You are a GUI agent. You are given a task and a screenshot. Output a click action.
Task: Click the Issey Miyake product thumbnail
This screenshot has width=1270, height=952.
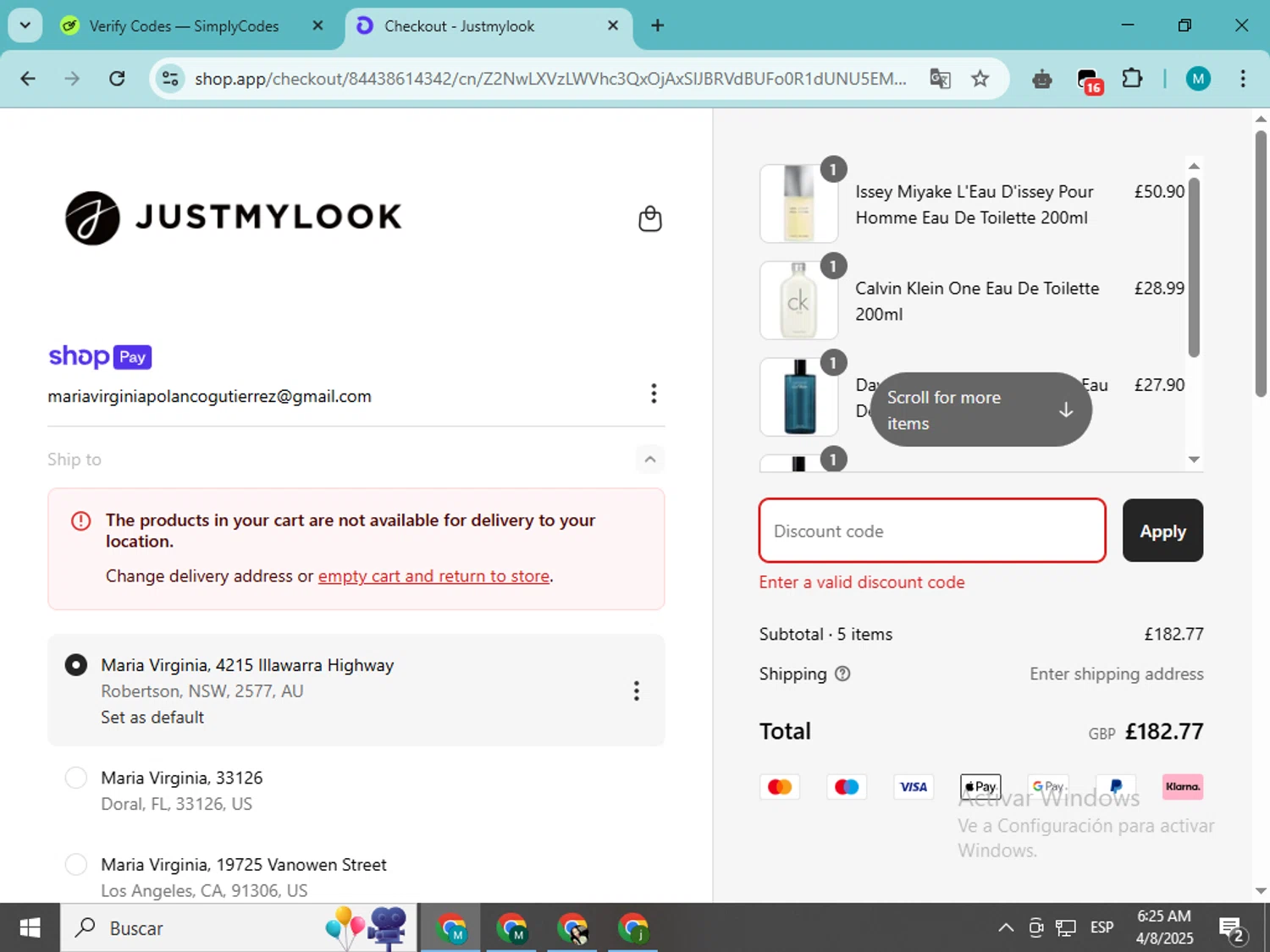798,204
